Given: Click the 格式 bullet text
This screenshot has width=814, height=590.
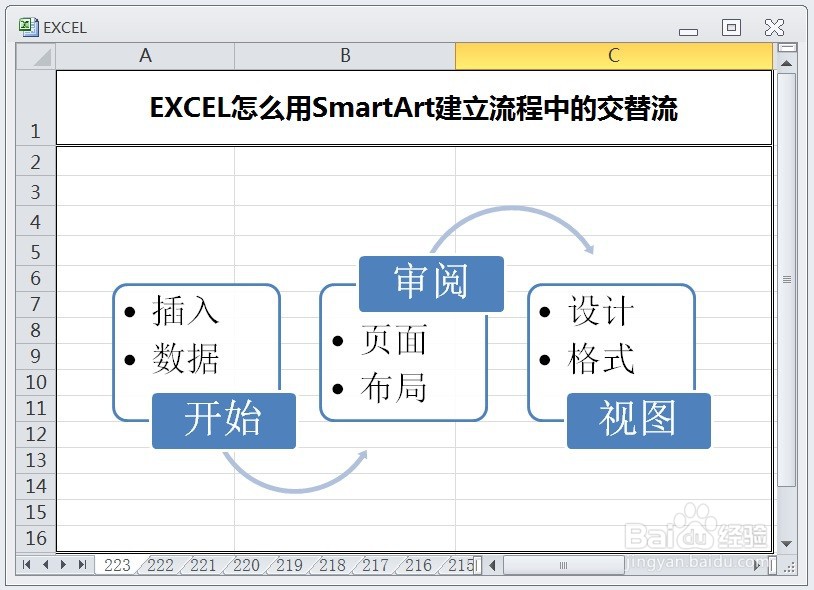Looking at the screenshot, I should pos(601,359).
